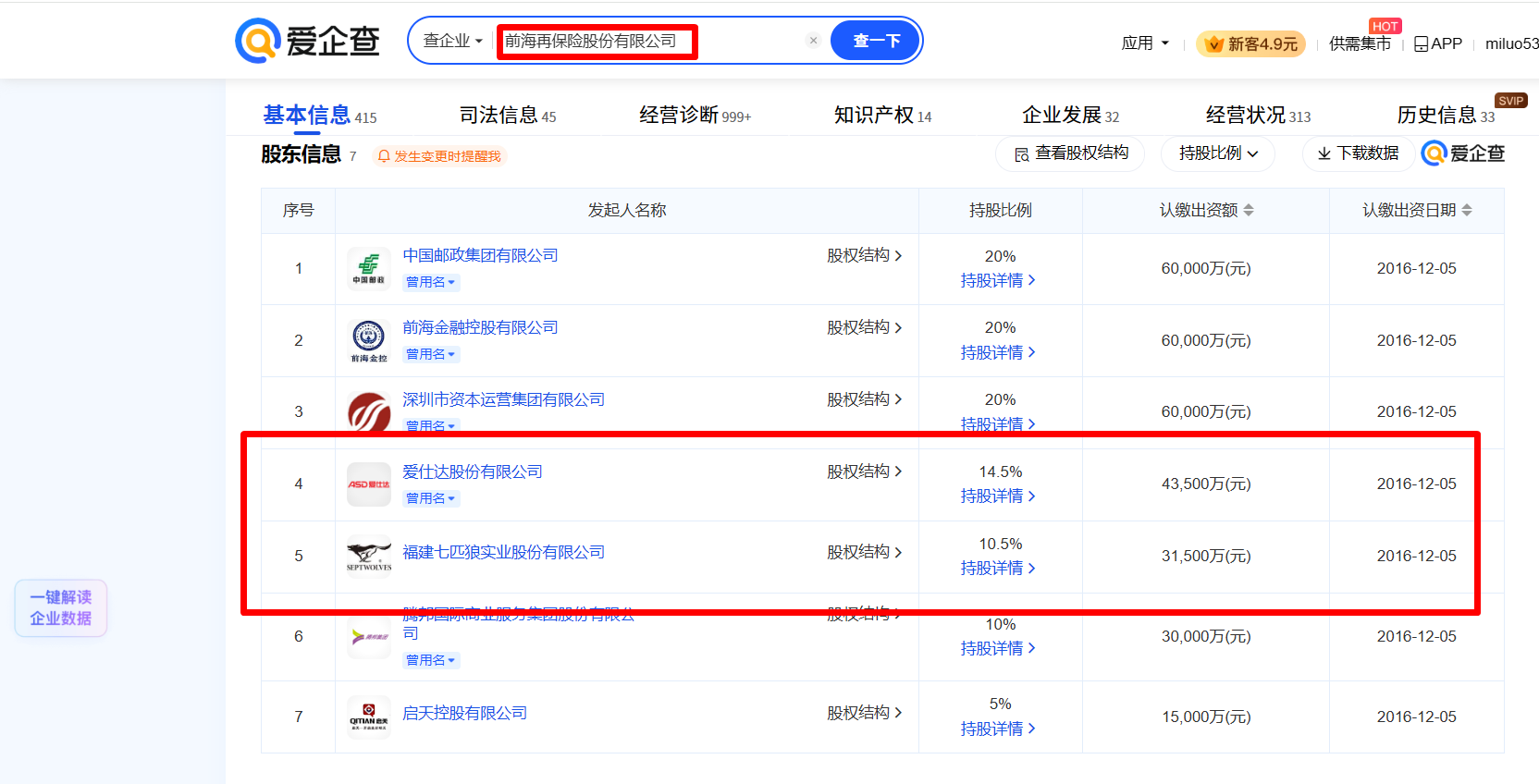
Task: Open the APP download link
Action: pyautogui.click(x=1438, y=43)
